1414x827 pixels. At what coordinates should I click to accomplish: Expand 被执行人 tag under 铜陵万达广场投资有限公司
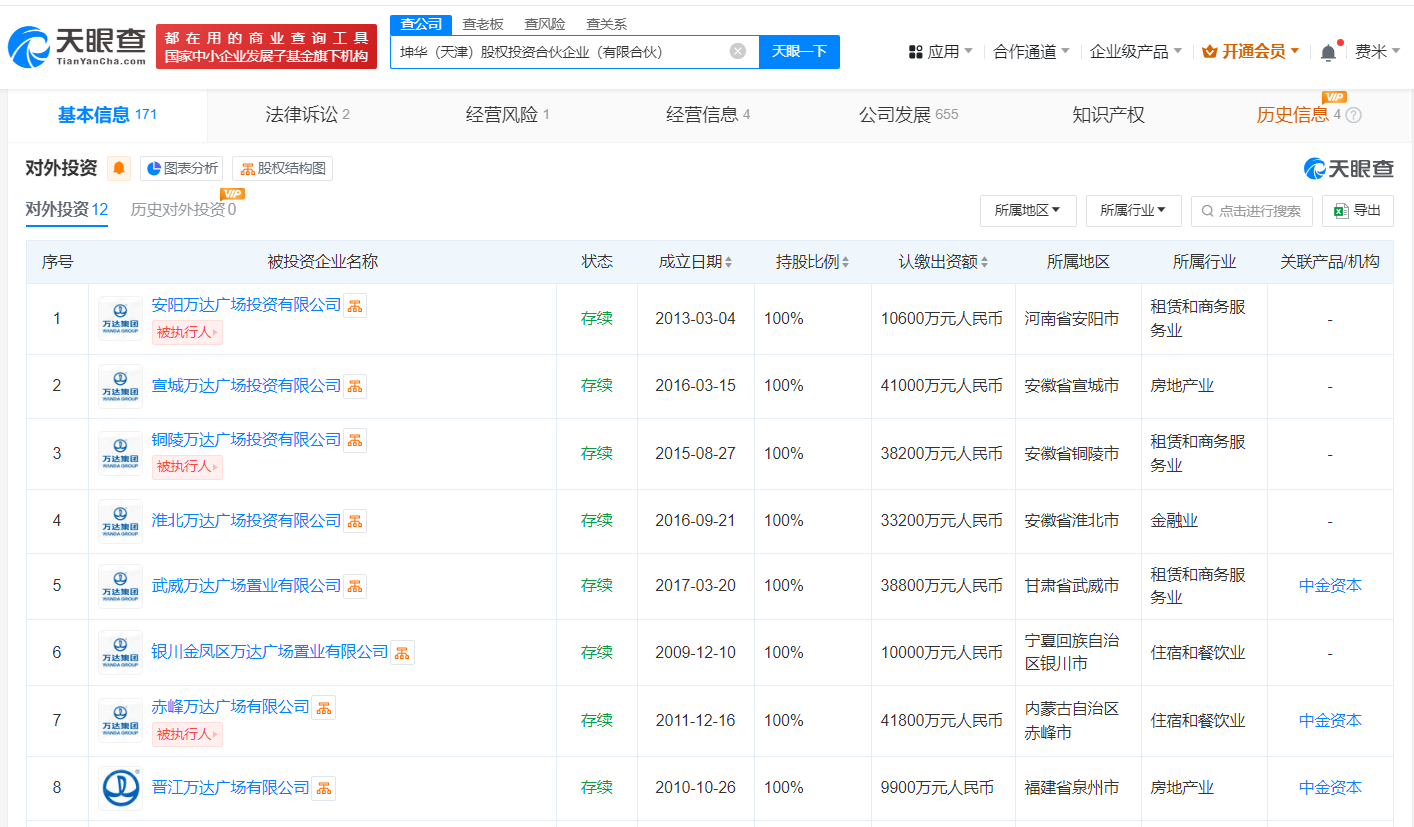[187, 466]
